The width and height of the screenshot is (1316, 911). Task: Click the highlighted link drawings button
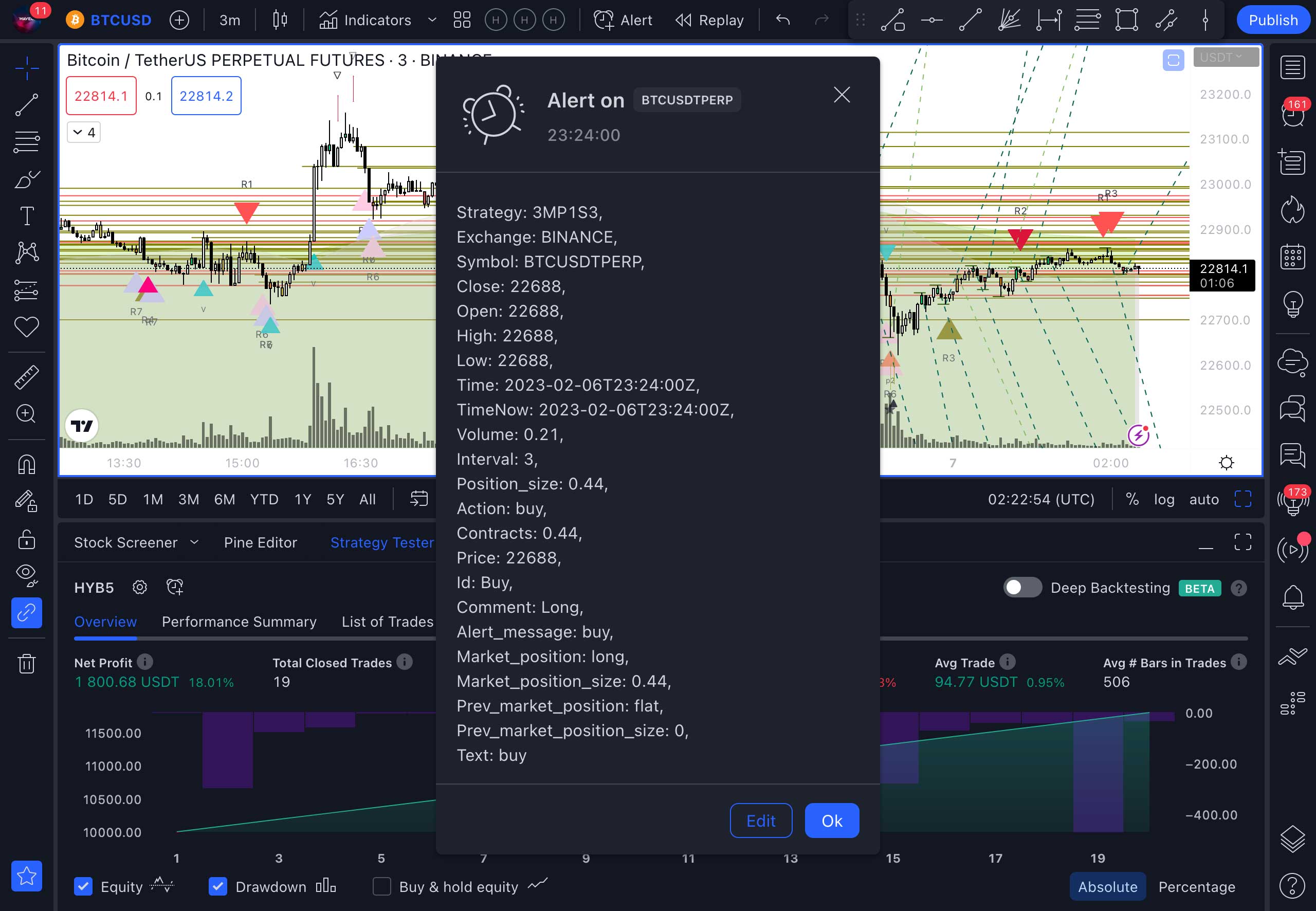[x=27, y=613]
